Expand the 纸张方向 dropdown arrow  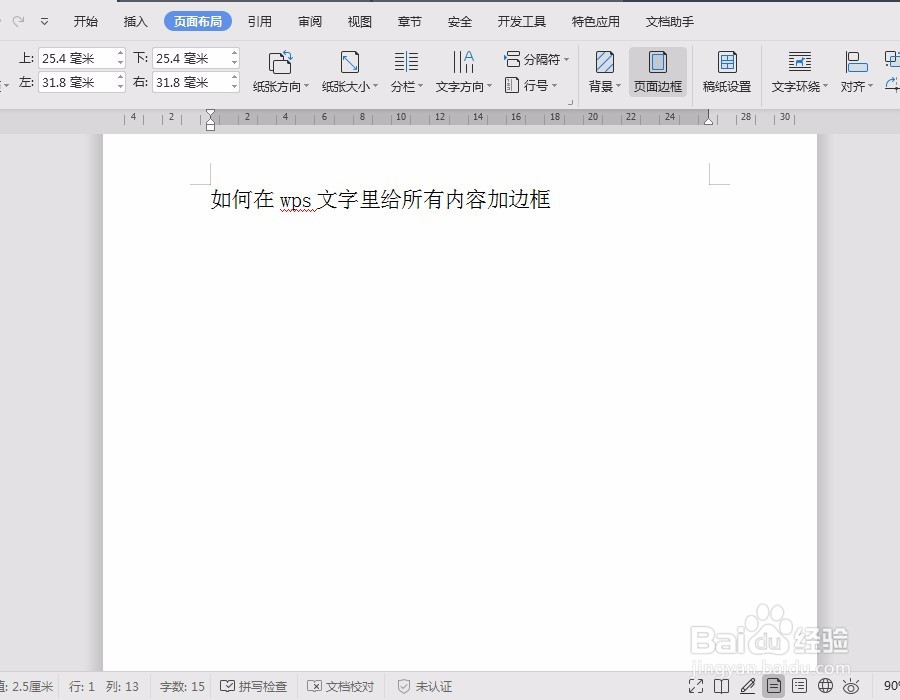(x=307, y=87)
